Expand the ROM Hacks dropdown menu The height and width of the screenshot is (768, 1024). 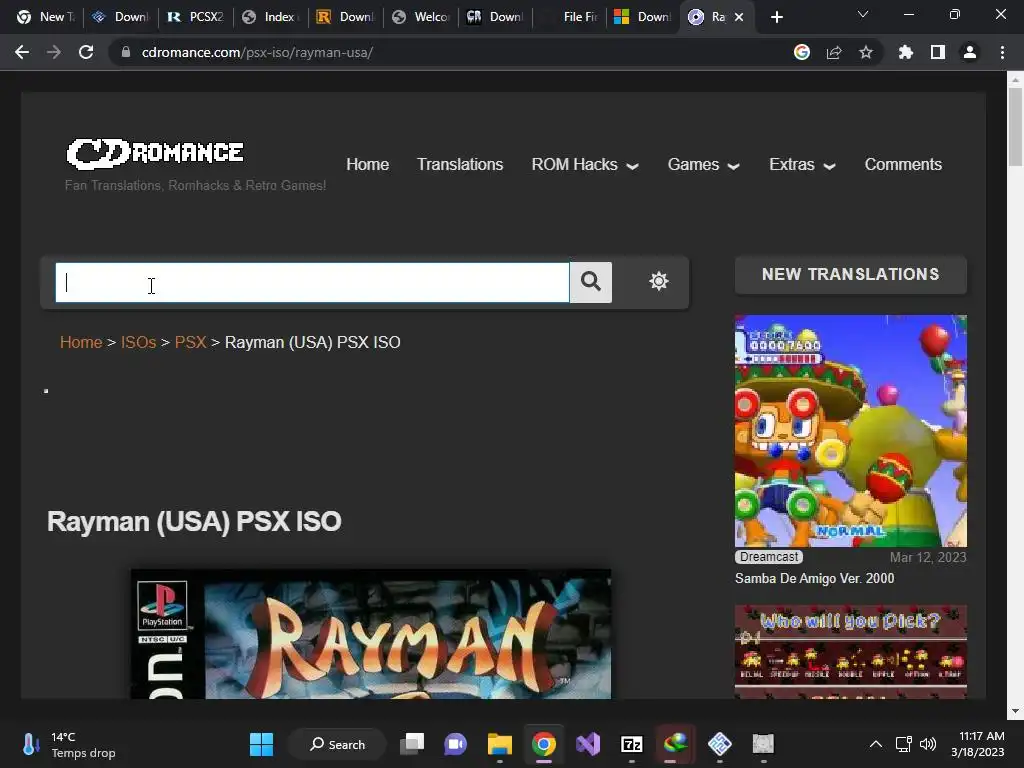tap(584, 165)
